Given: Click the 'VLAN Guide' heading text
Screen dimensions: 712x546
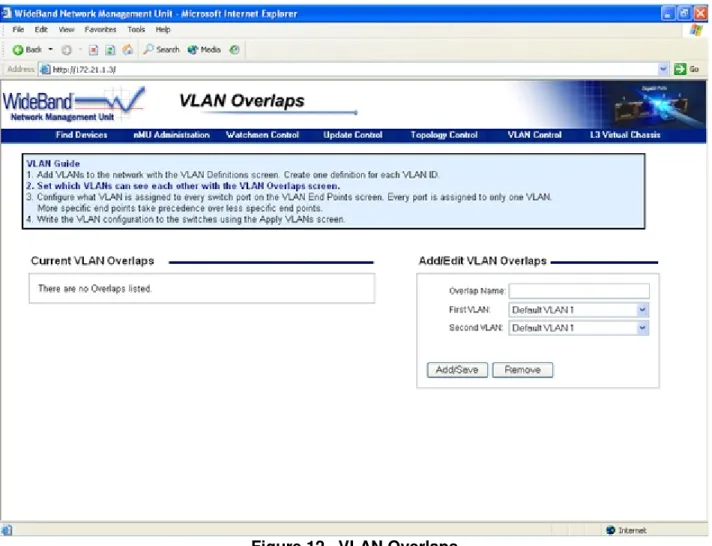Looking at the screenshot, I should click(x=53, y=164).
